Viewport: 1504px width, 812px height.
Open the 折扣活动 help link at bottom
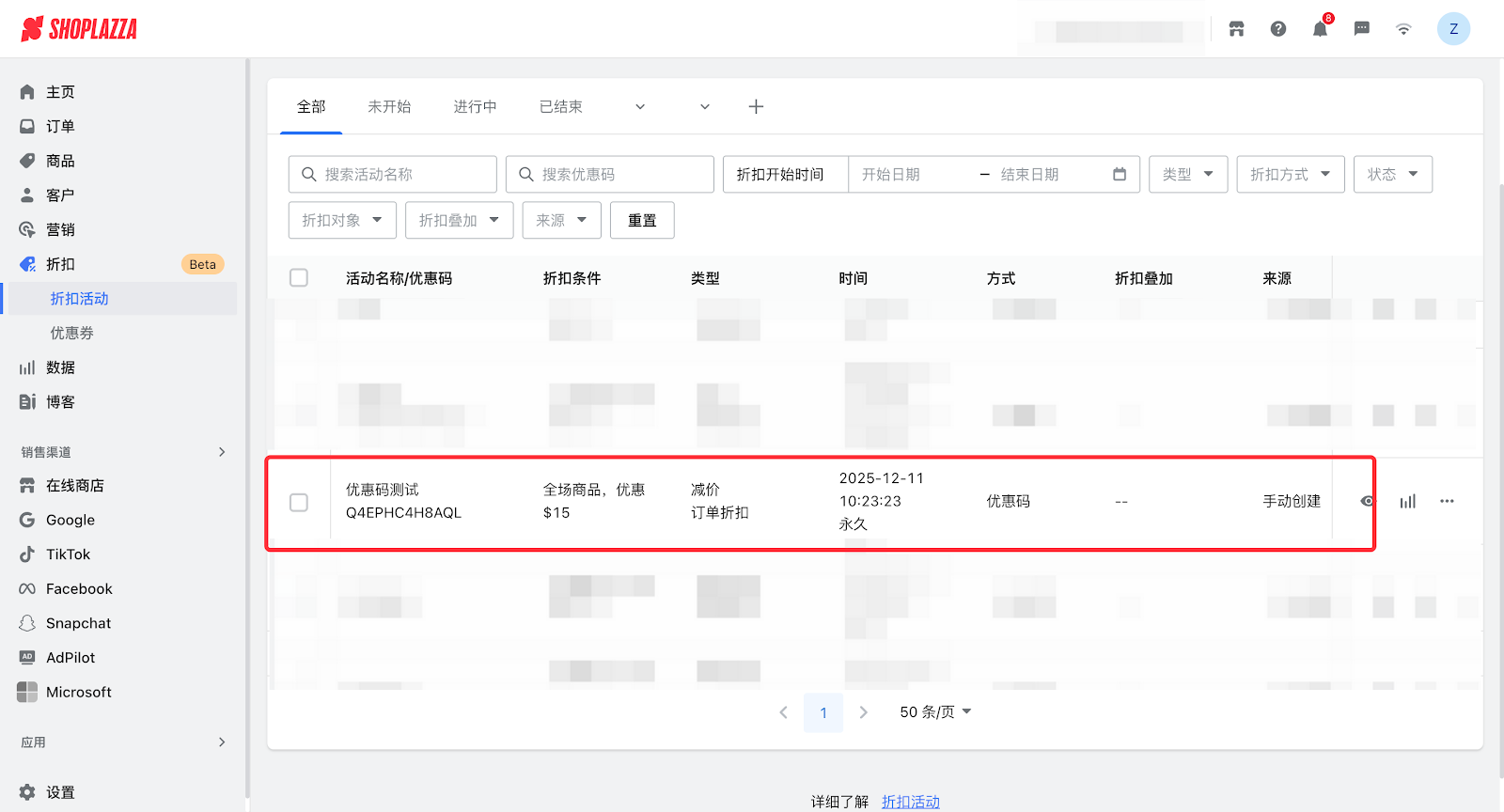click(x=910, y=802)
